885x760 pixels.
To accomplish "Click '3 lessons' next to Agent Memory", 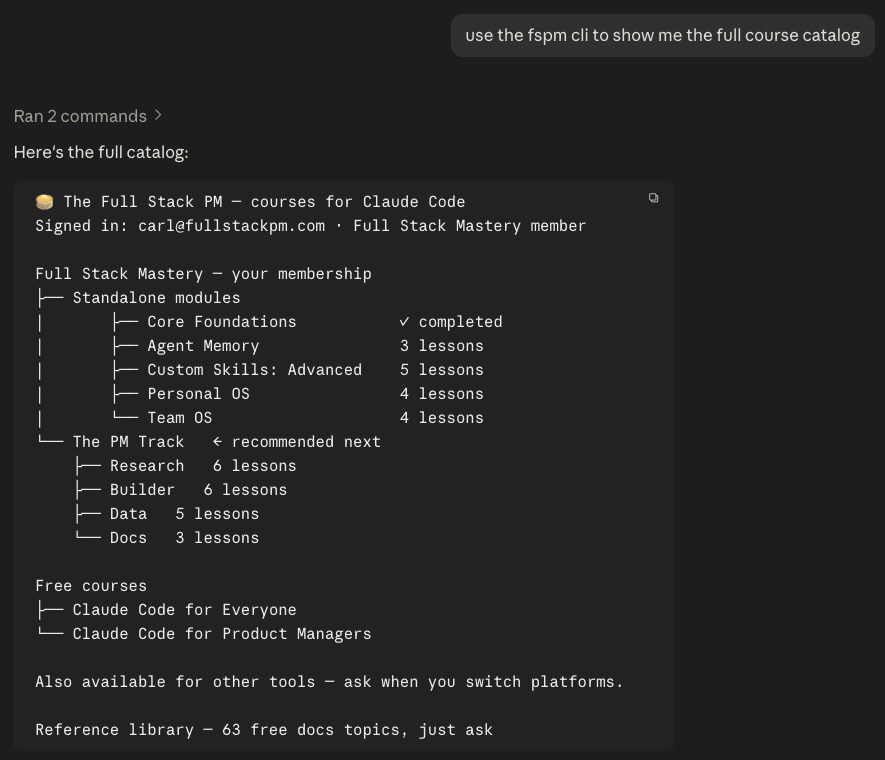I will point(442,346).
